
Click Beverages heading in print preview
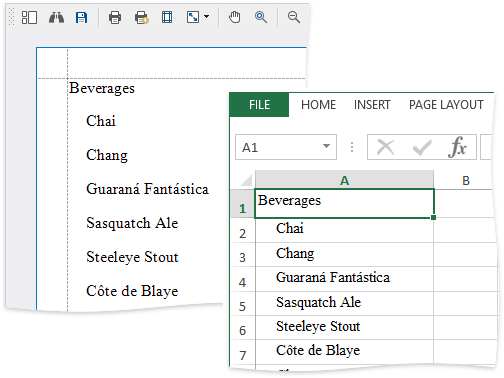pyautogui.click(x=102, y=89)
